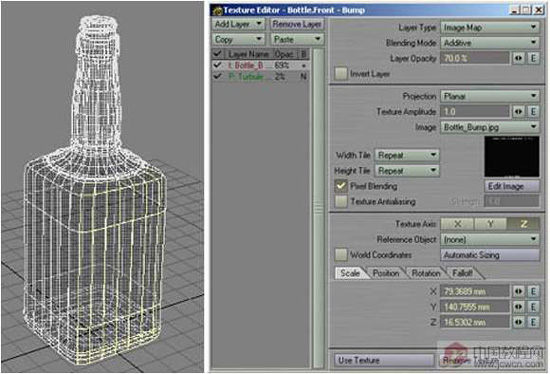The width and height of the screenshot is (550, 374).
Task: Click the 69% opacity value of Bottle_B layer
Action: coord(282,65)
